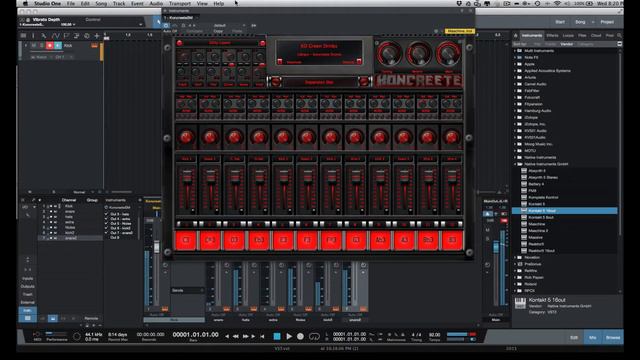Select the snare2 channel row in mixer list

pyautogui.click(x=70, y=238)
